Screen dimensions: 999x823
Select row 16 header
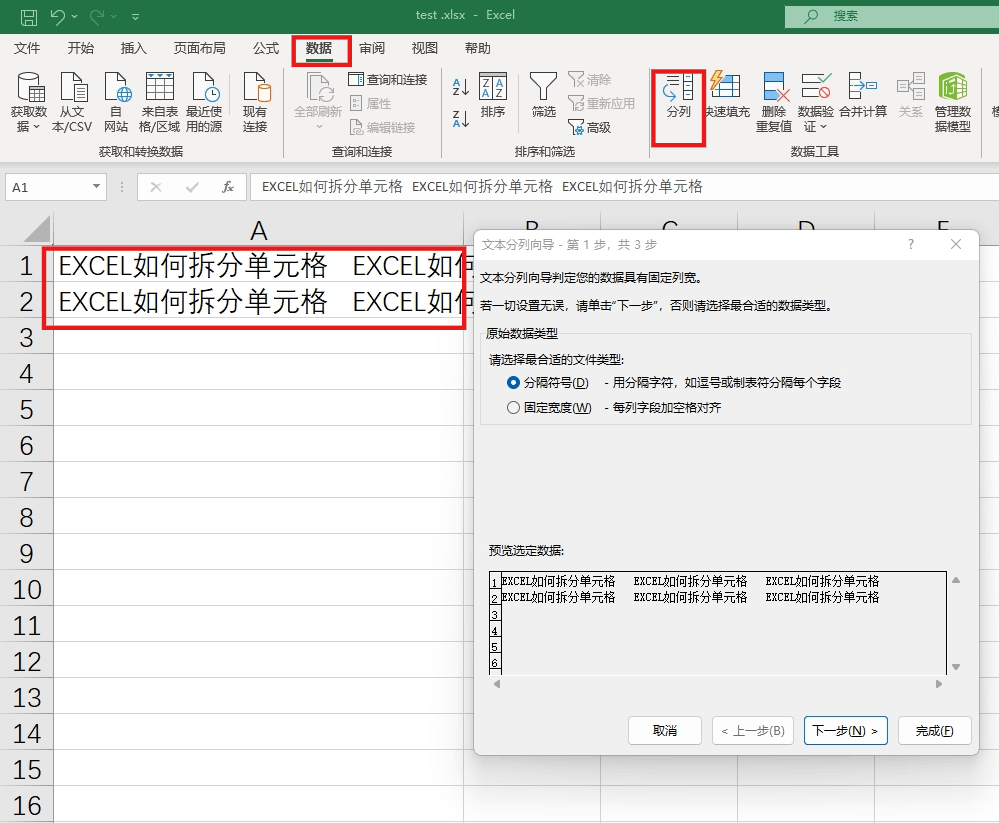click(x=26, y=806)
